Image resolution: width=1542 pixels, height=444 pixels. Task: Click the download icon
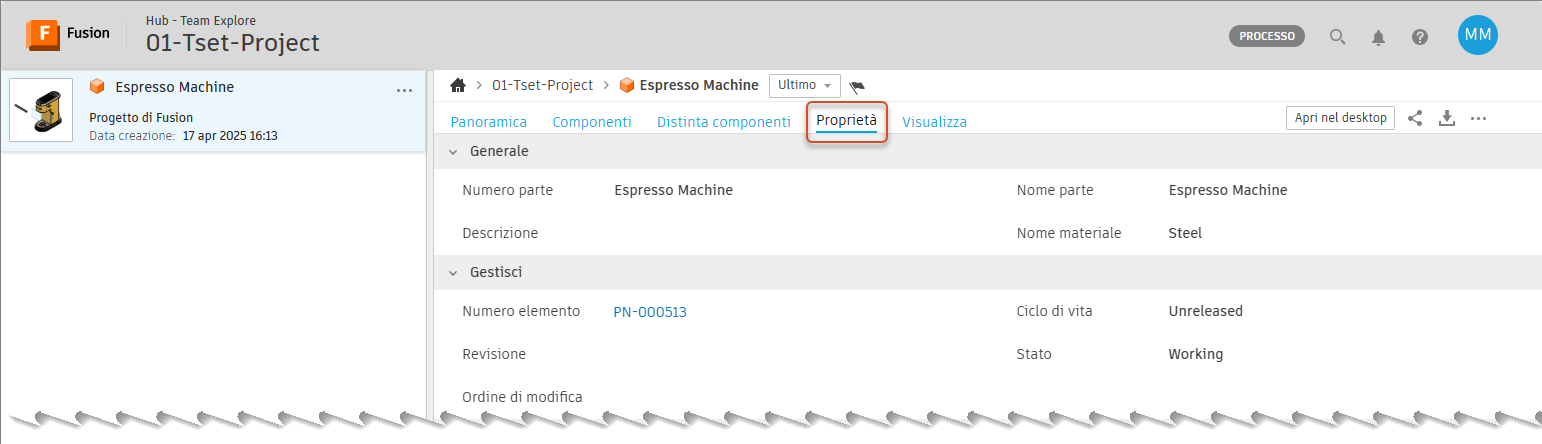pyautogui.click(x=1446, y=118)
